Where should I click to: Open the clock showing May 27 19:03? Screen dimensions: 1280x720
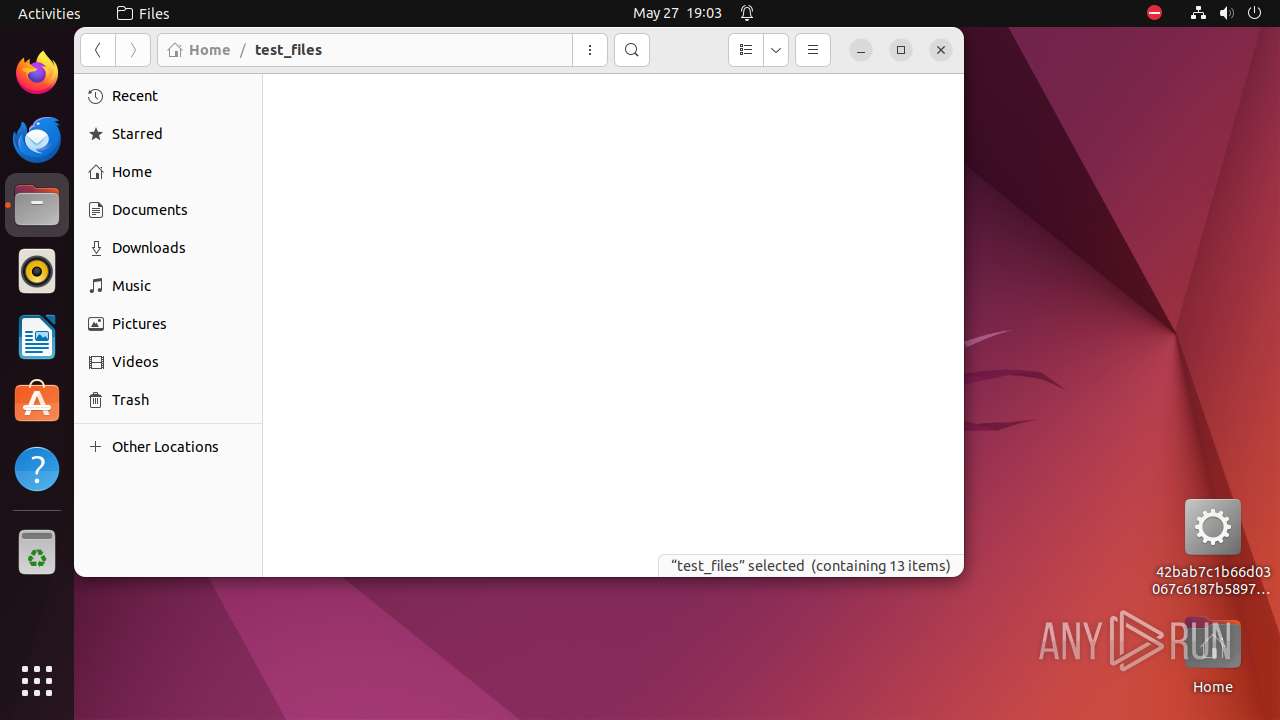(677, 13)
